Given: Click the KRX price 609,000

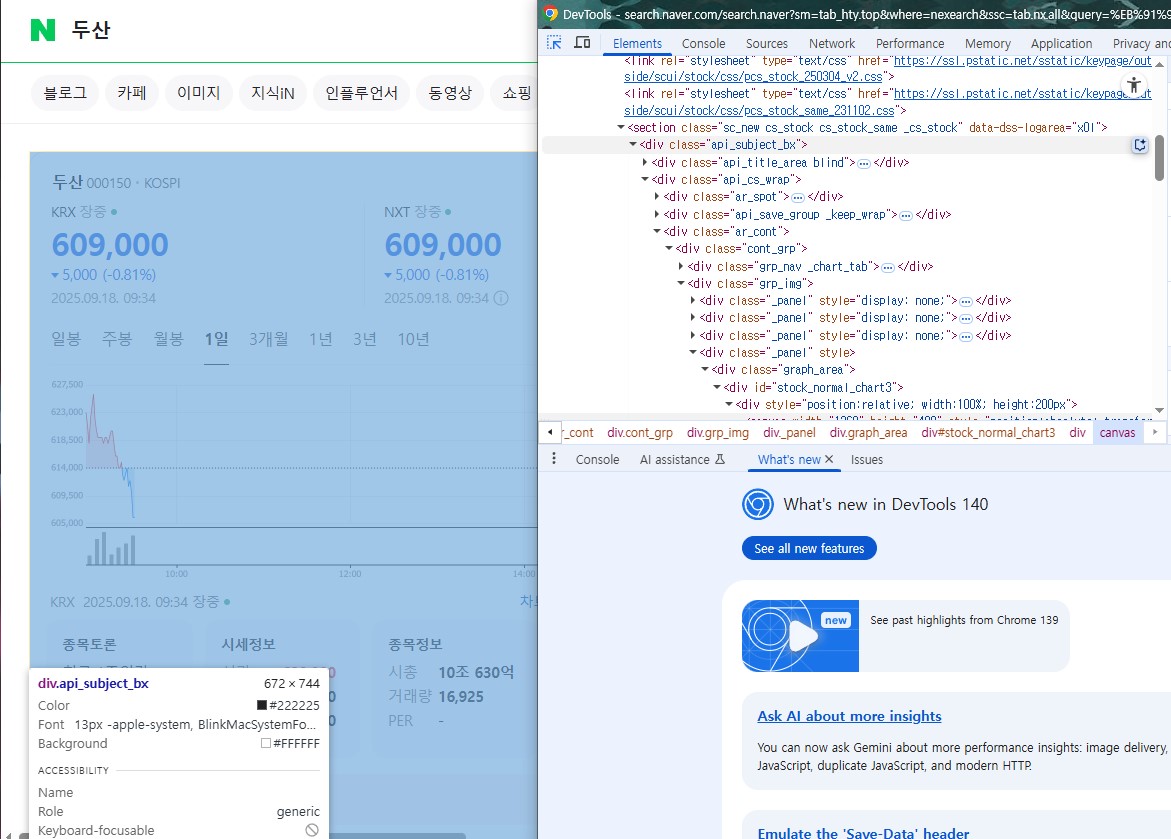Looking at the screenshot, I should pyautogui.click(x=110, y=245).
